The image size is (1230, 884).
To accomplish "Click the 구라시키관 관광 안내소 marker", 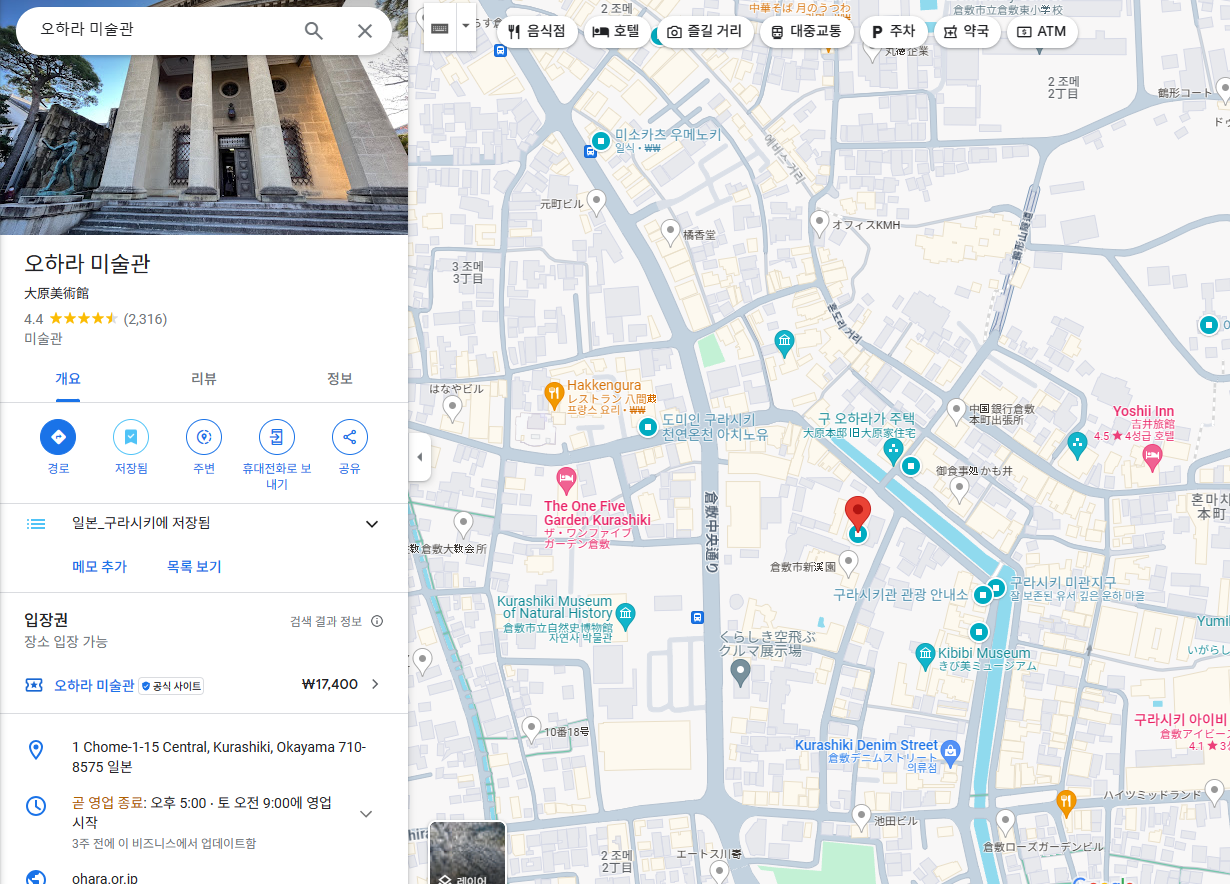I will click(x=982, y=595).
